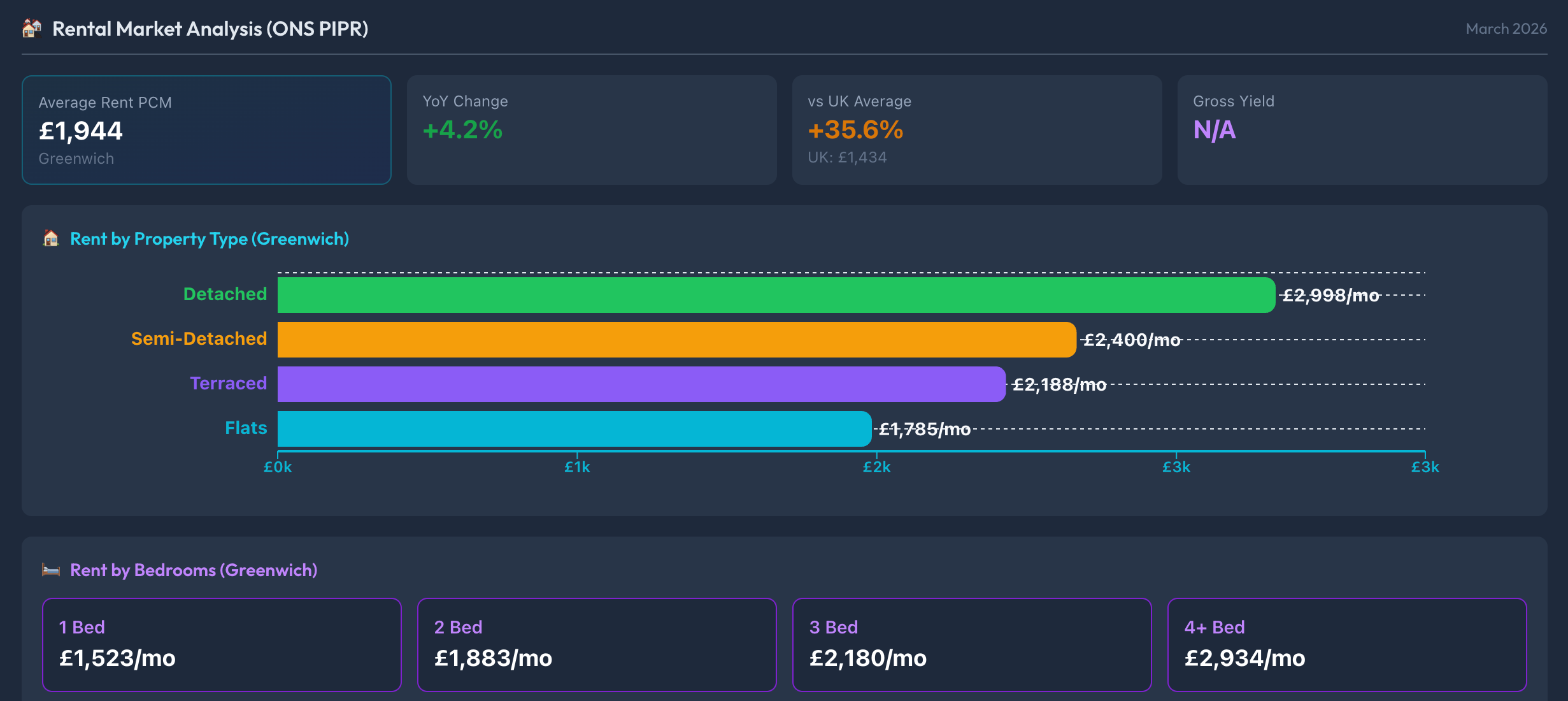Click the Rent by Property Type (Greenwich) heading

tap(210, 239)
